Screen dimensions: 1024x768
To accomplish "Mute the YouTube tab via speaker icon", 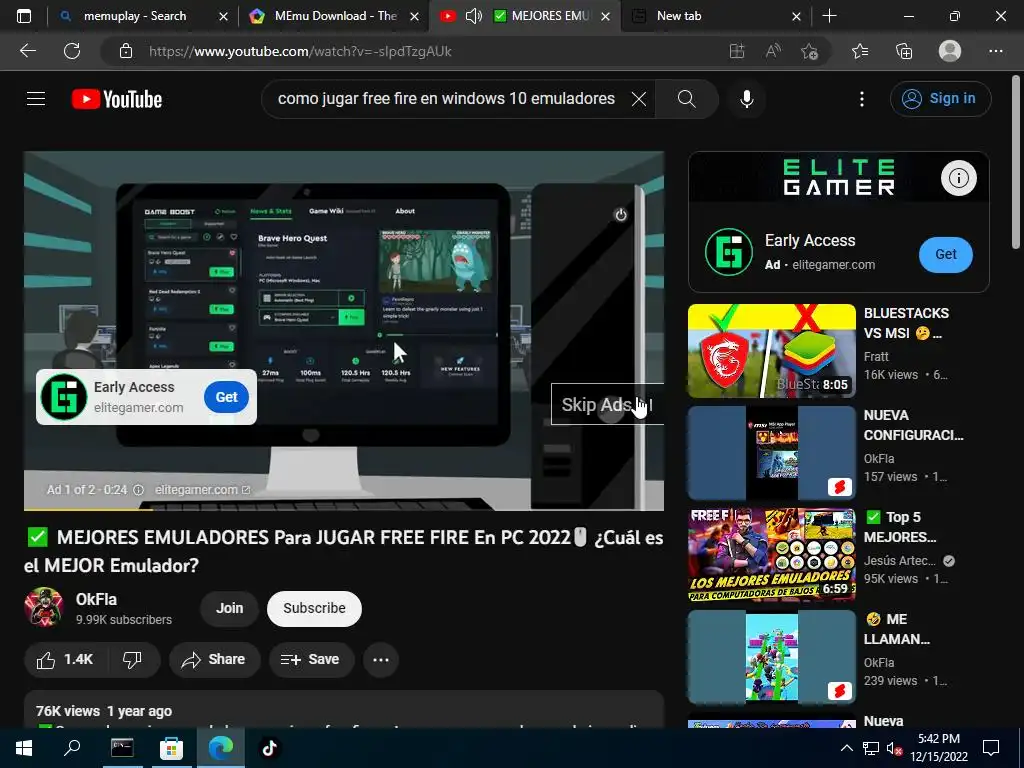I will tap(473, 16).
